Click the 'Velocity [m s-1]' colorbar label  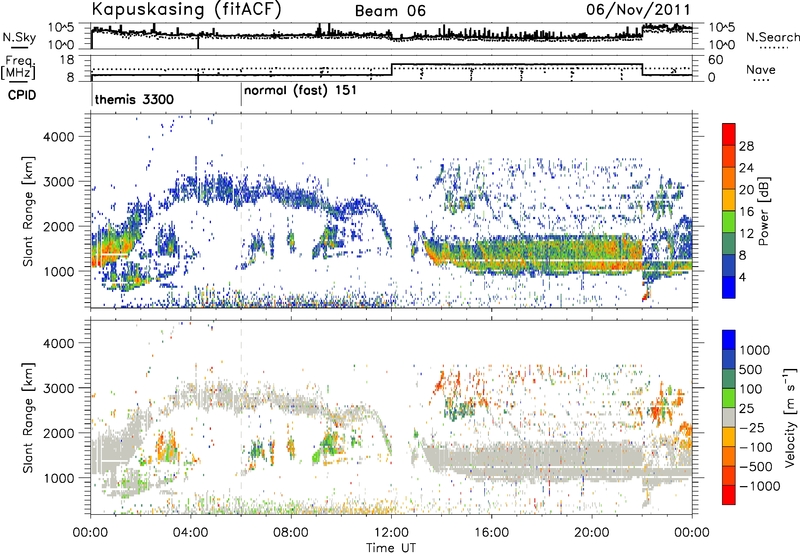(790, 417)
